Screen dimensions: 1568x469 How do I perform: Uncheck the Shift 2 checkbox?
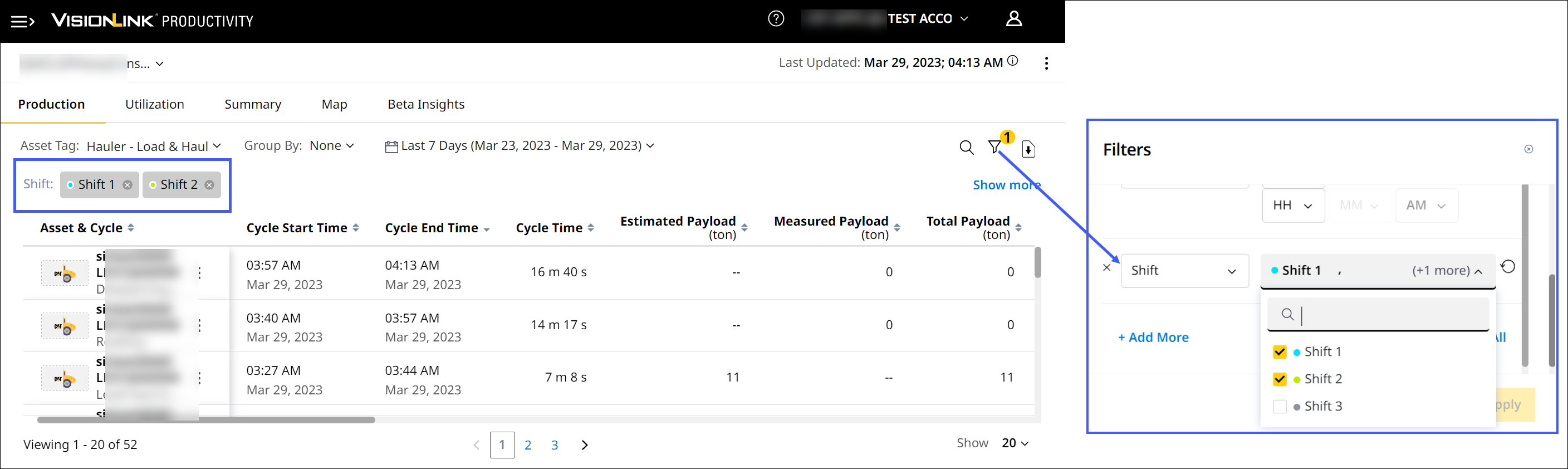point(1280,379)
